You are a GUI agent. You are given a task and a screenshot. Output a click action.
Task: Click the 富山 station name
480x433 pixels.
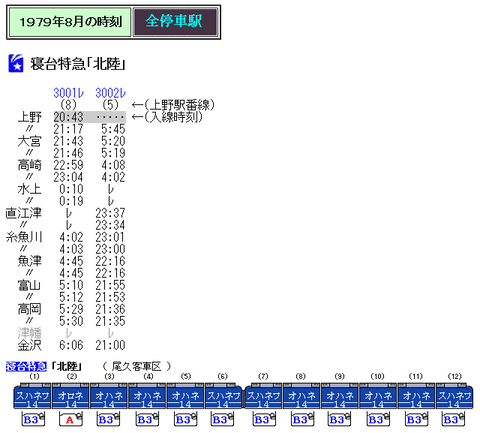point(29,285)
